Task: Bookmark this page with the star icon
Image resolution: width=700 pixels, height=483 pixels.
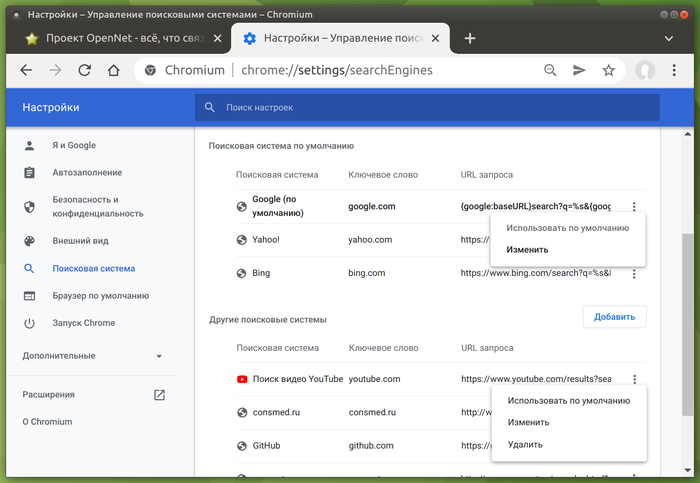Action: click(x=608, y=70)
